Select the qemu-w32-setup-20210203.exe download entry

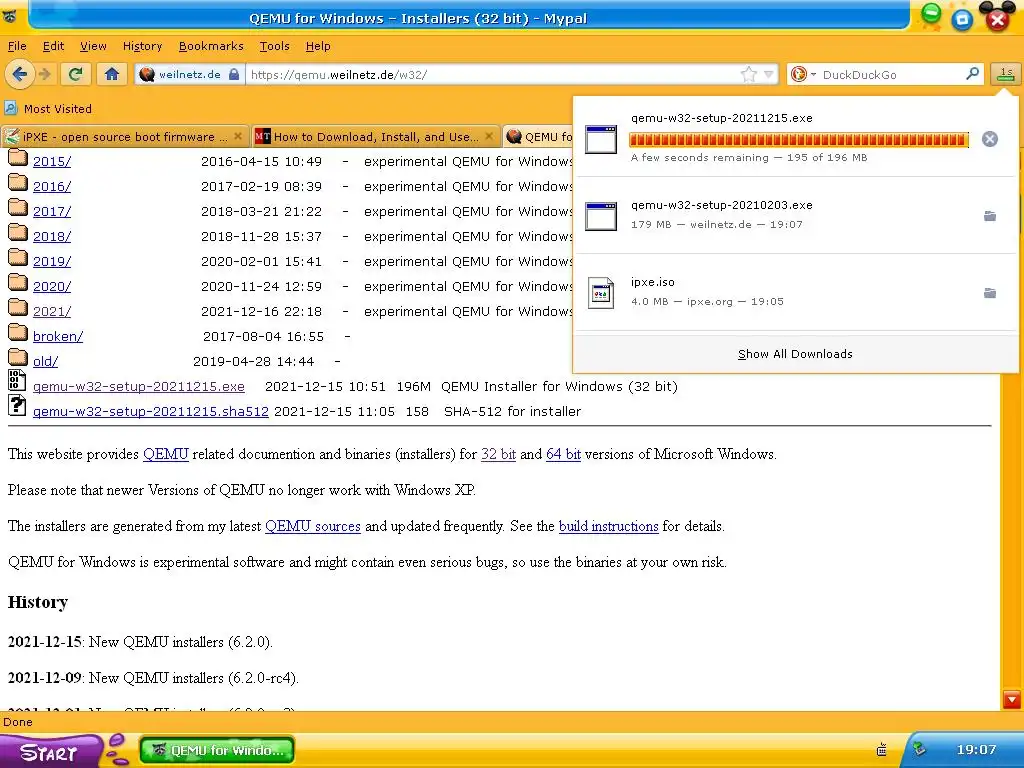(795, 216)
